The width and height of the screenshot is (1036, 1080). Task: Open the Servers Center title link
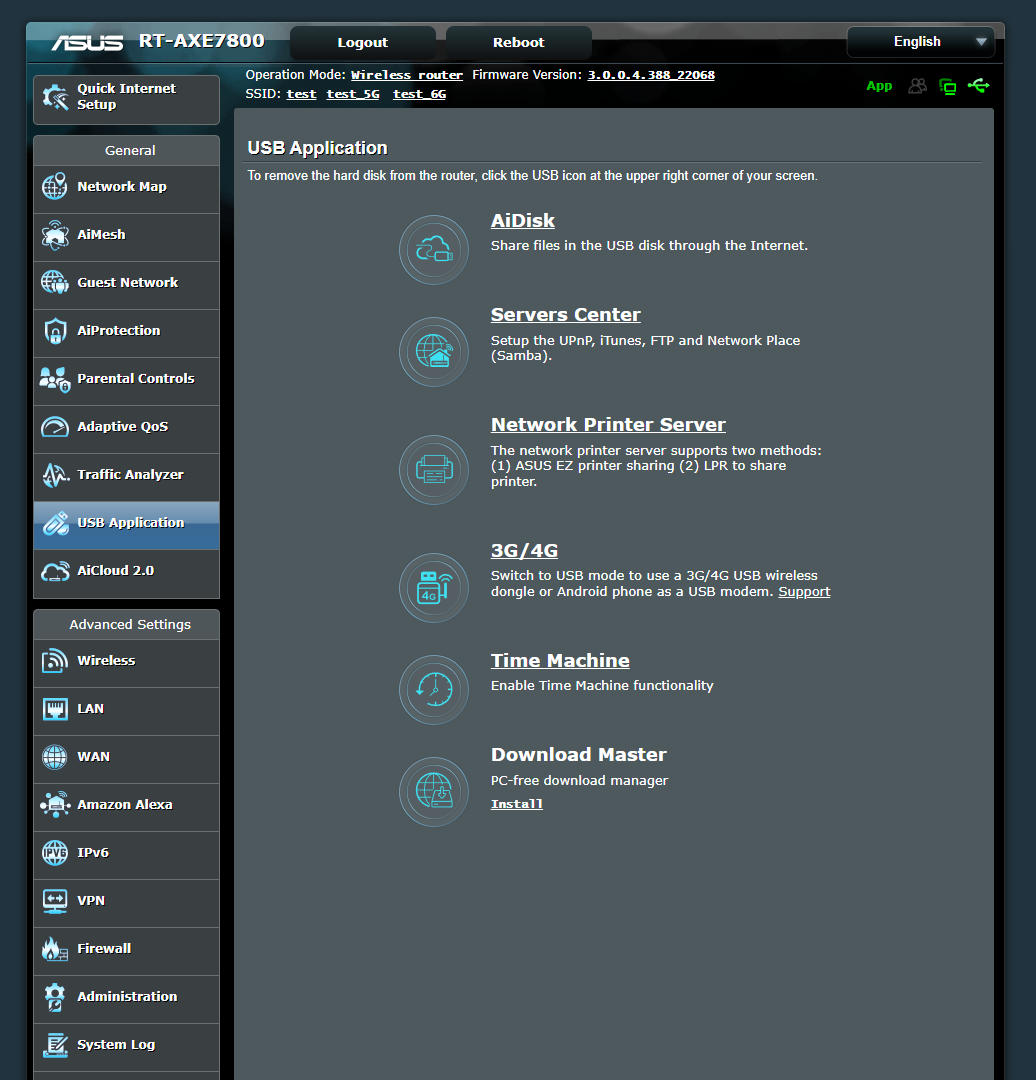click(x=566, y=315)
